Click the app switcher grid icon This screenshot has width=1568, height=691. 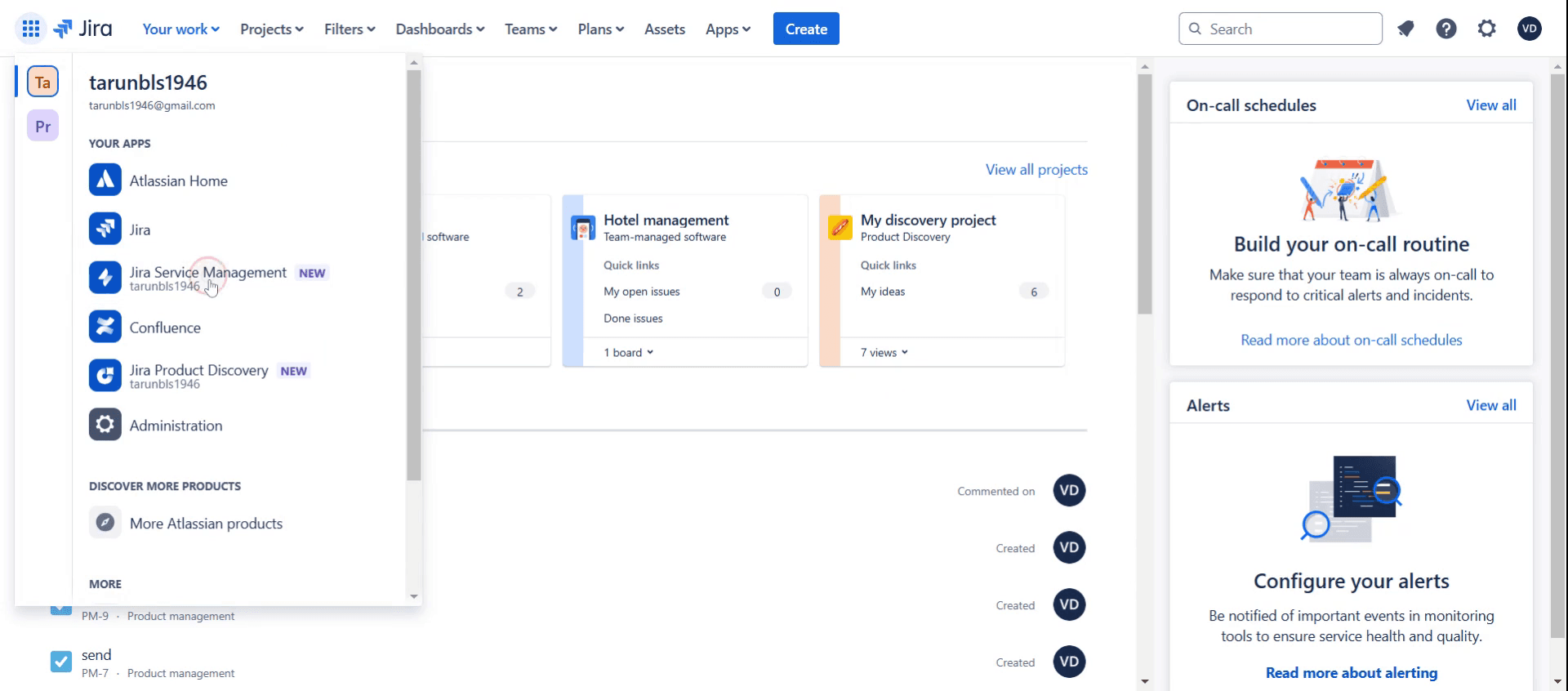[31, 29]
